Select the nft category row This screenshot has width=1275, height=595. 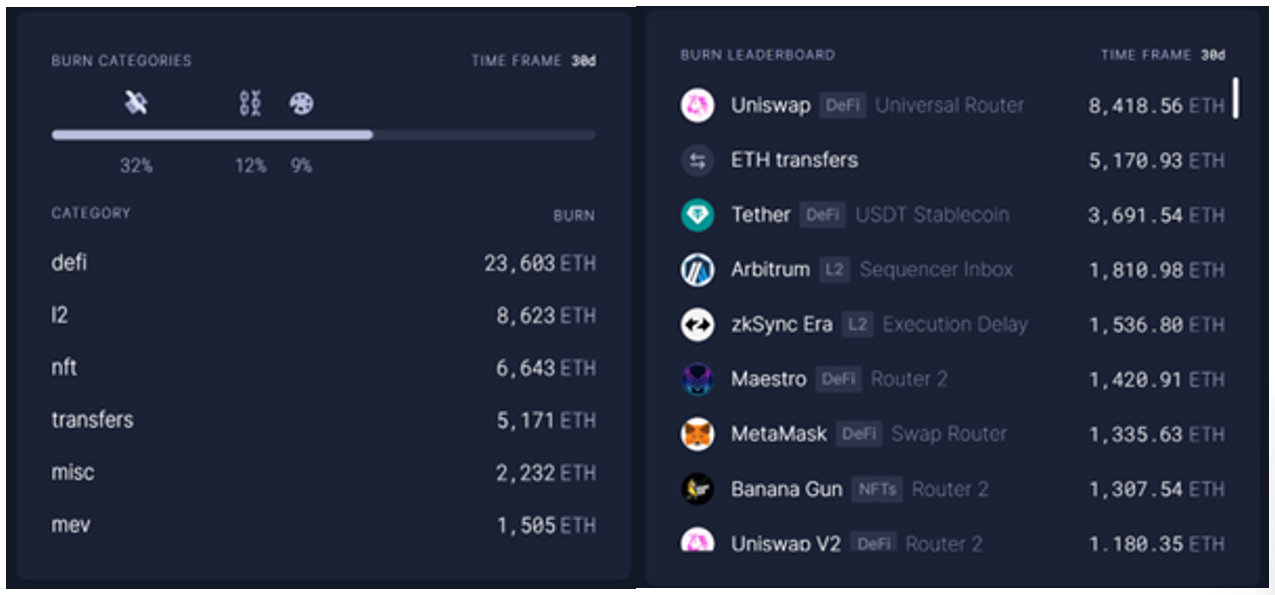323,368
